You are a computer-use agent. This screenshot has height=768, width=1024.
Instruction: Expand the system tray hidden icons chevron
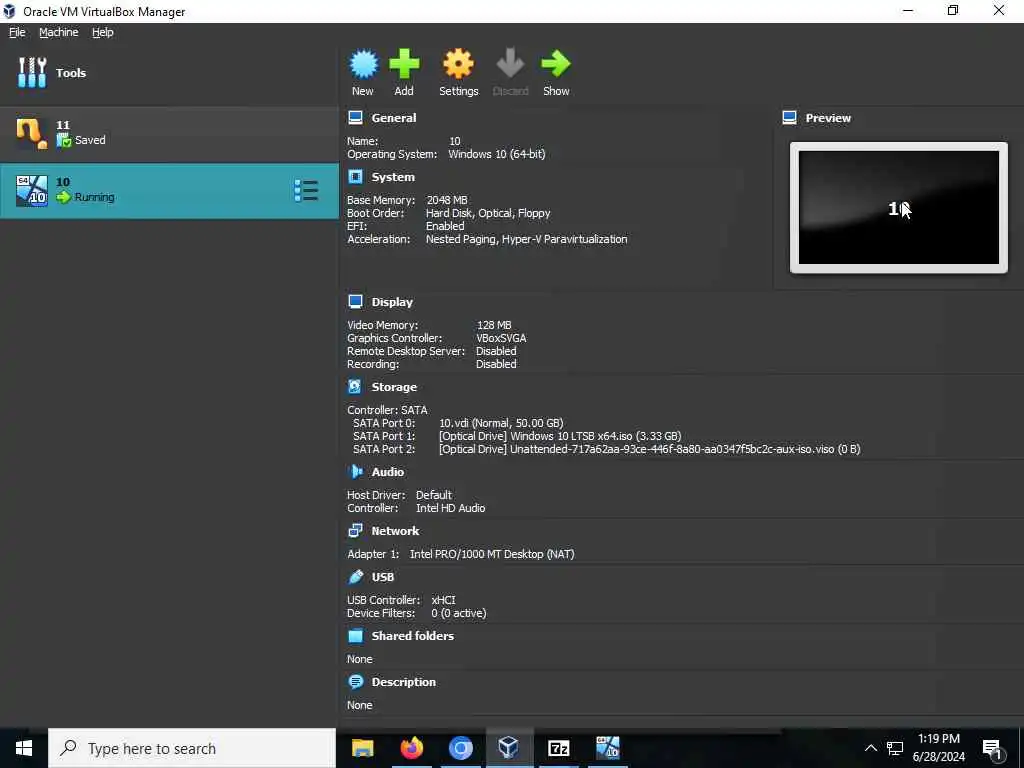click(871, 748)
